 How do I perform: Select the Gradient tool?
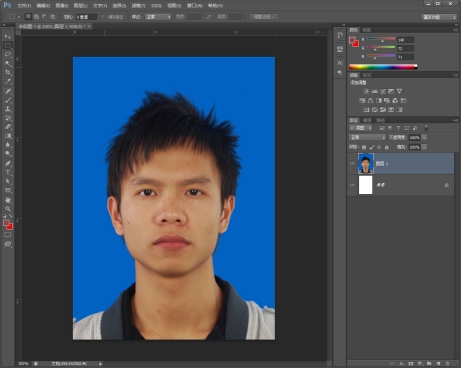[8, 136]
